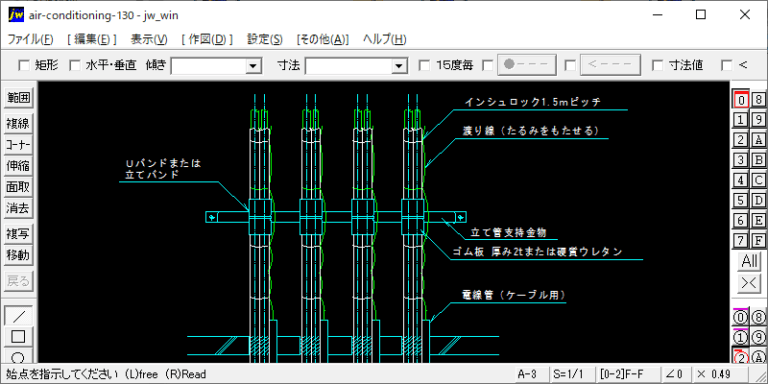Select layer F button
The height and width of the screenshot is (384, 768).
(x=758, y=240)
